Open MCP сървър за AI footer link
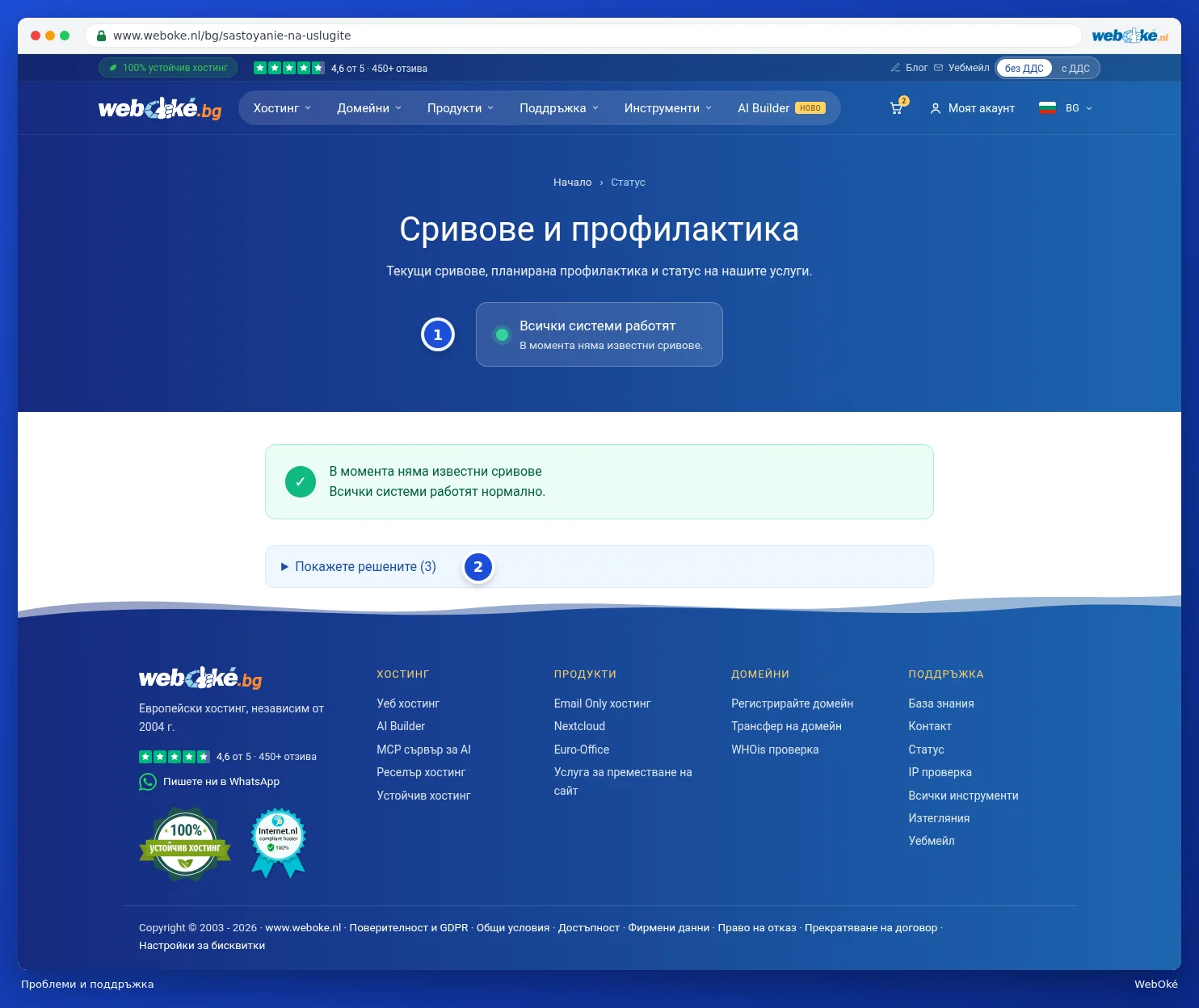1199x1008 pixels. (423, 750)
